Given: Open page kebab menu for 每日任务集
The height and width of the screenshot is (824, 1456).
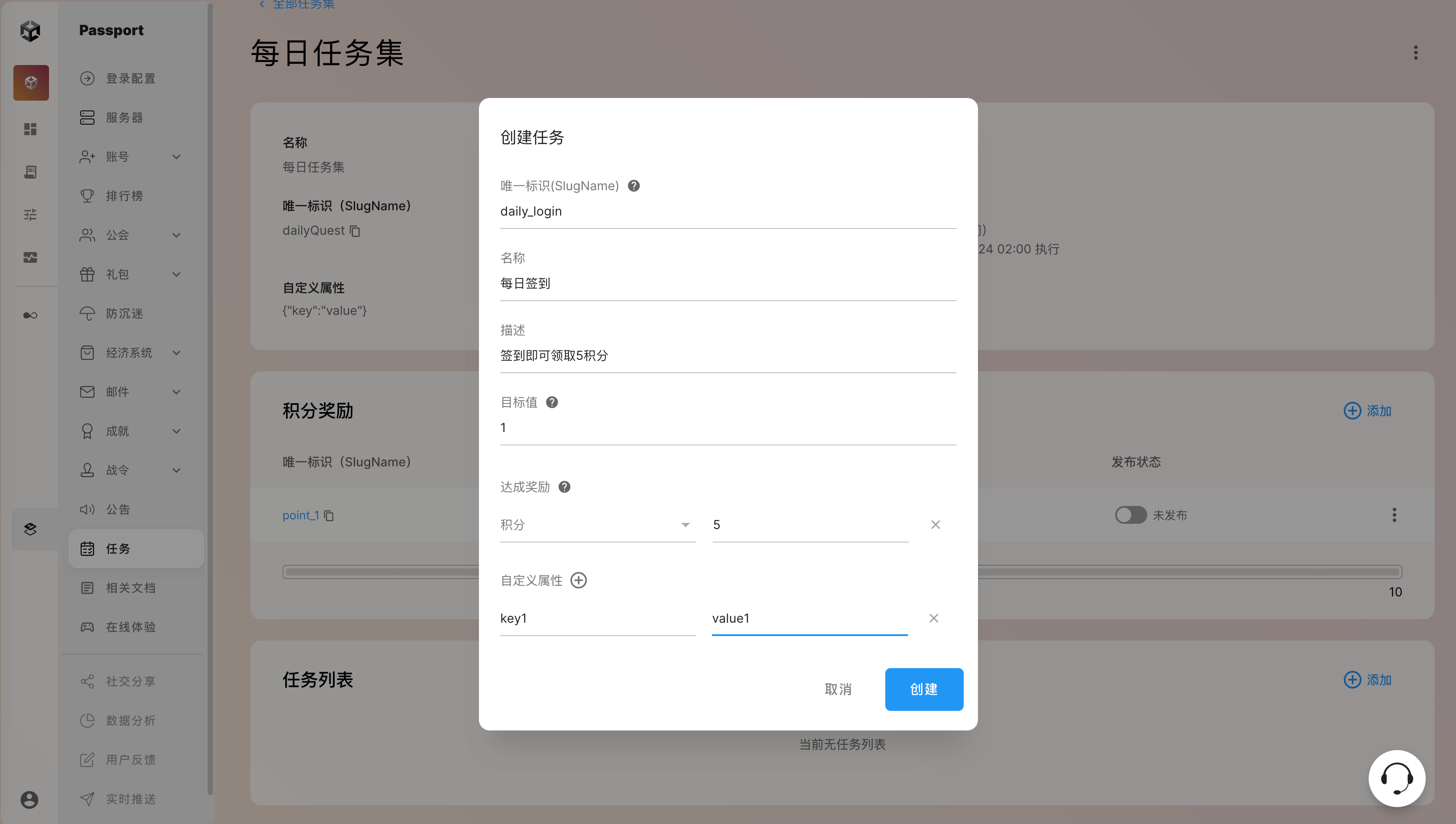Looking at the screenshot, I should 1415,53.
